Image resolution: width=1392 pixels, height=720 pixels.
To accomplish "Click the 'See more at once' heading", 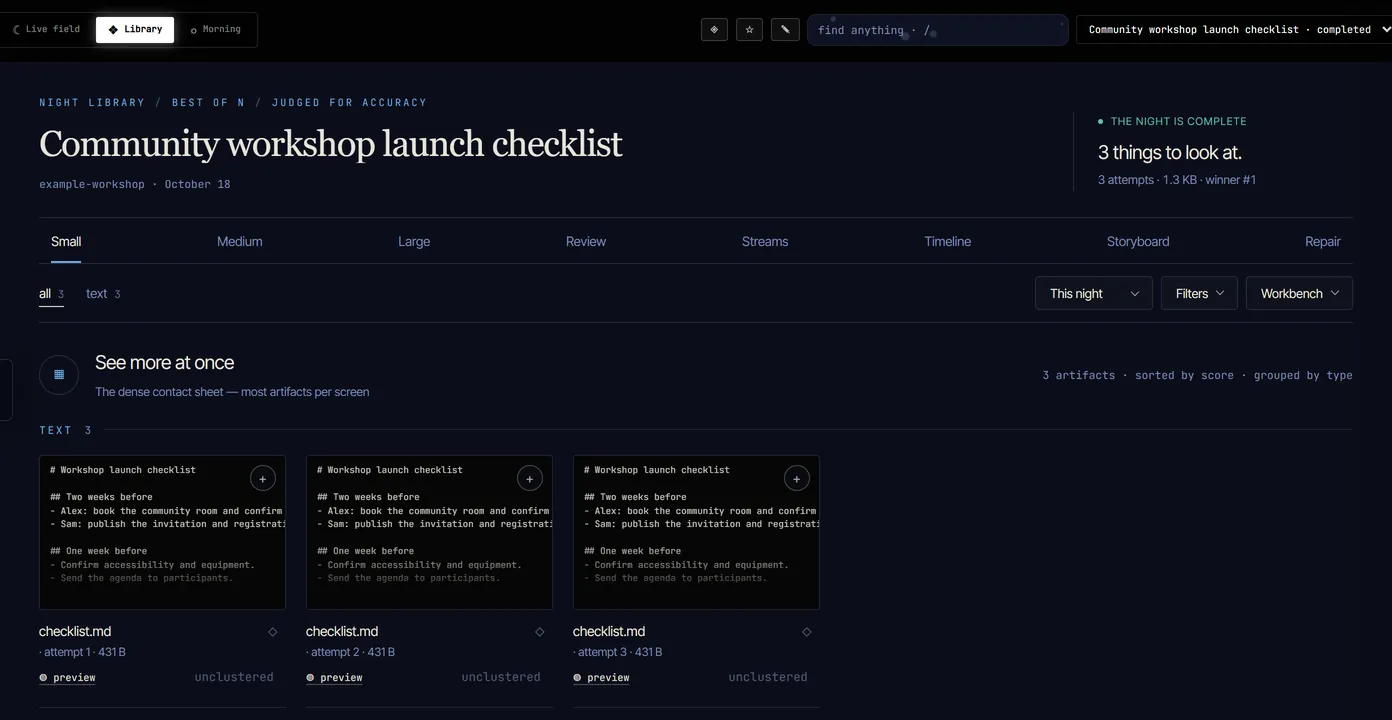I will 165,363.
